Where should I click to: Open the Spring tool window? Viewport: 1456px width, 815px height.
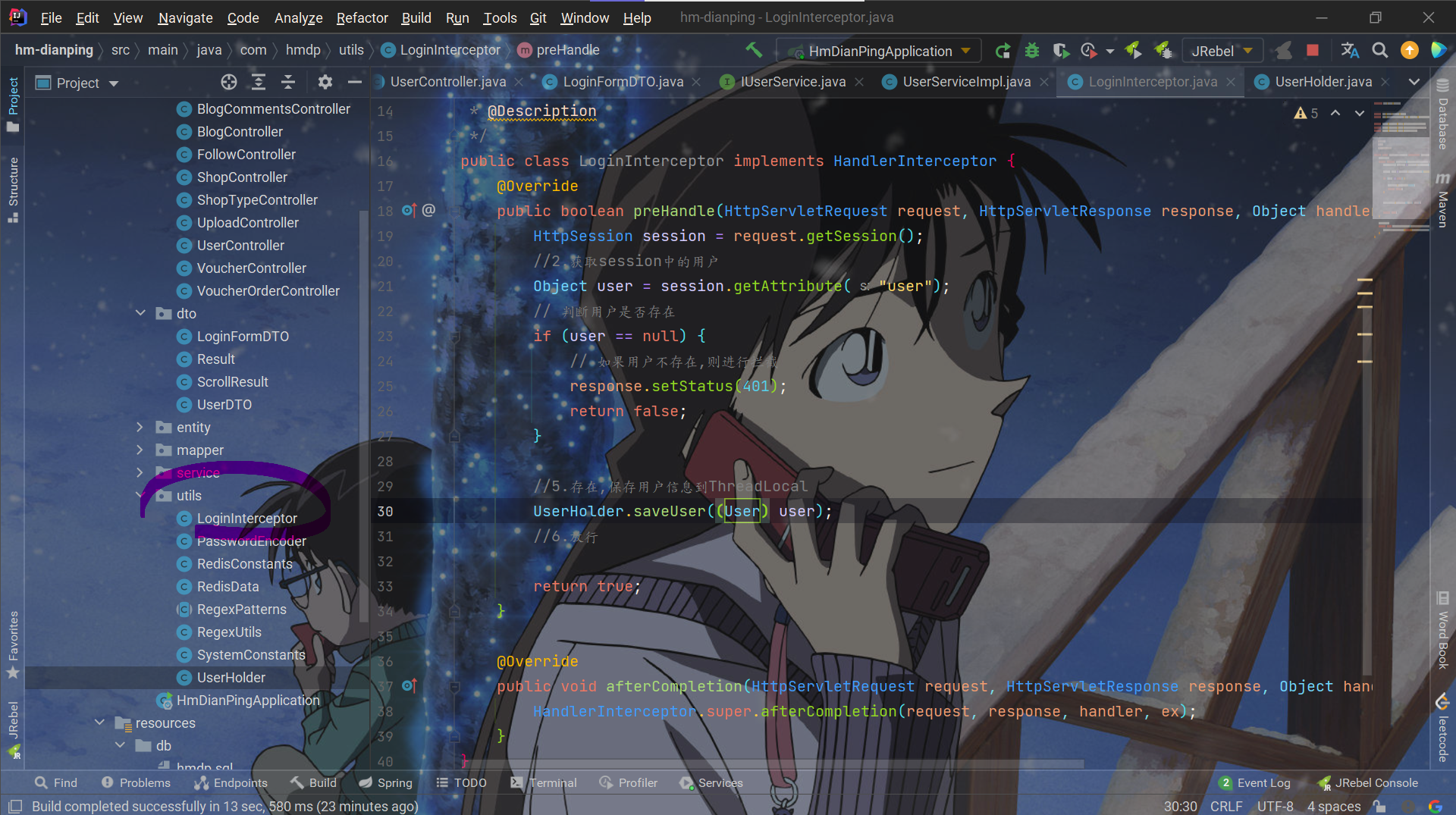(385, 782)
